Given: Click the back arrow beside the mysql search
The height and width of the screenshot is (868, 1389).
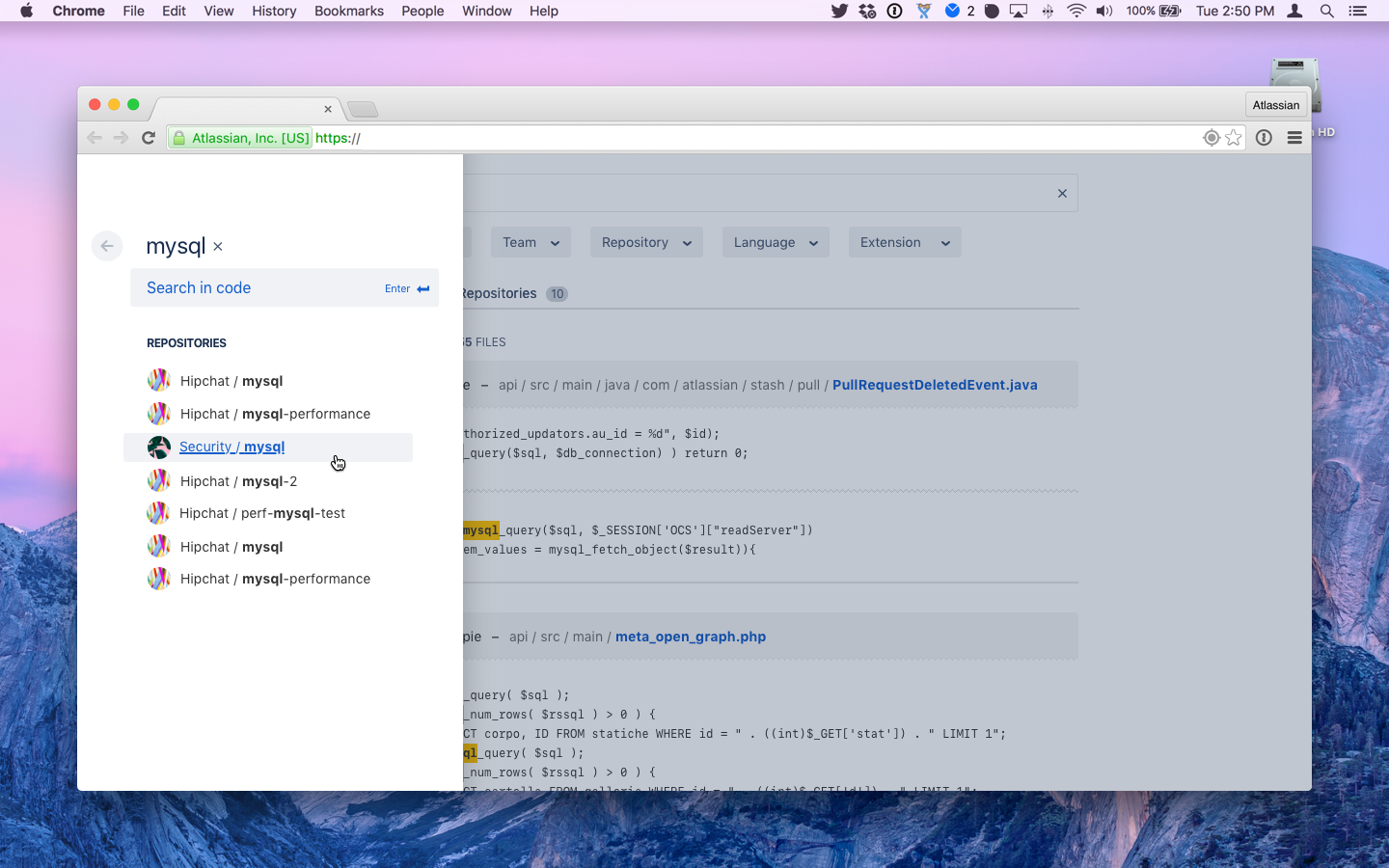Looking at the screenshot, I should tap(107, 246).
